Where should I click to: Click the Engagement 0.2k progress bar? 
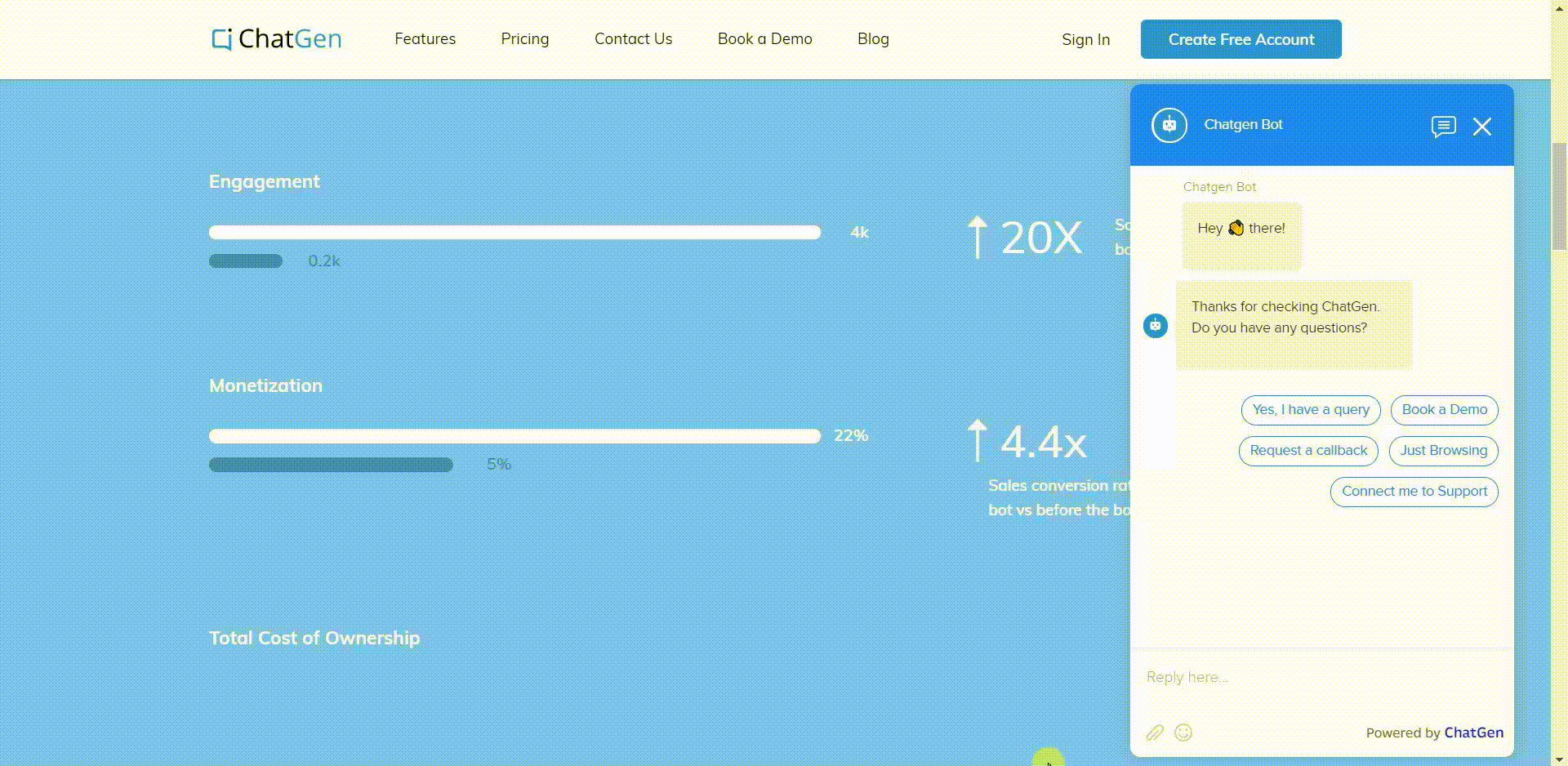pos(246,261)
